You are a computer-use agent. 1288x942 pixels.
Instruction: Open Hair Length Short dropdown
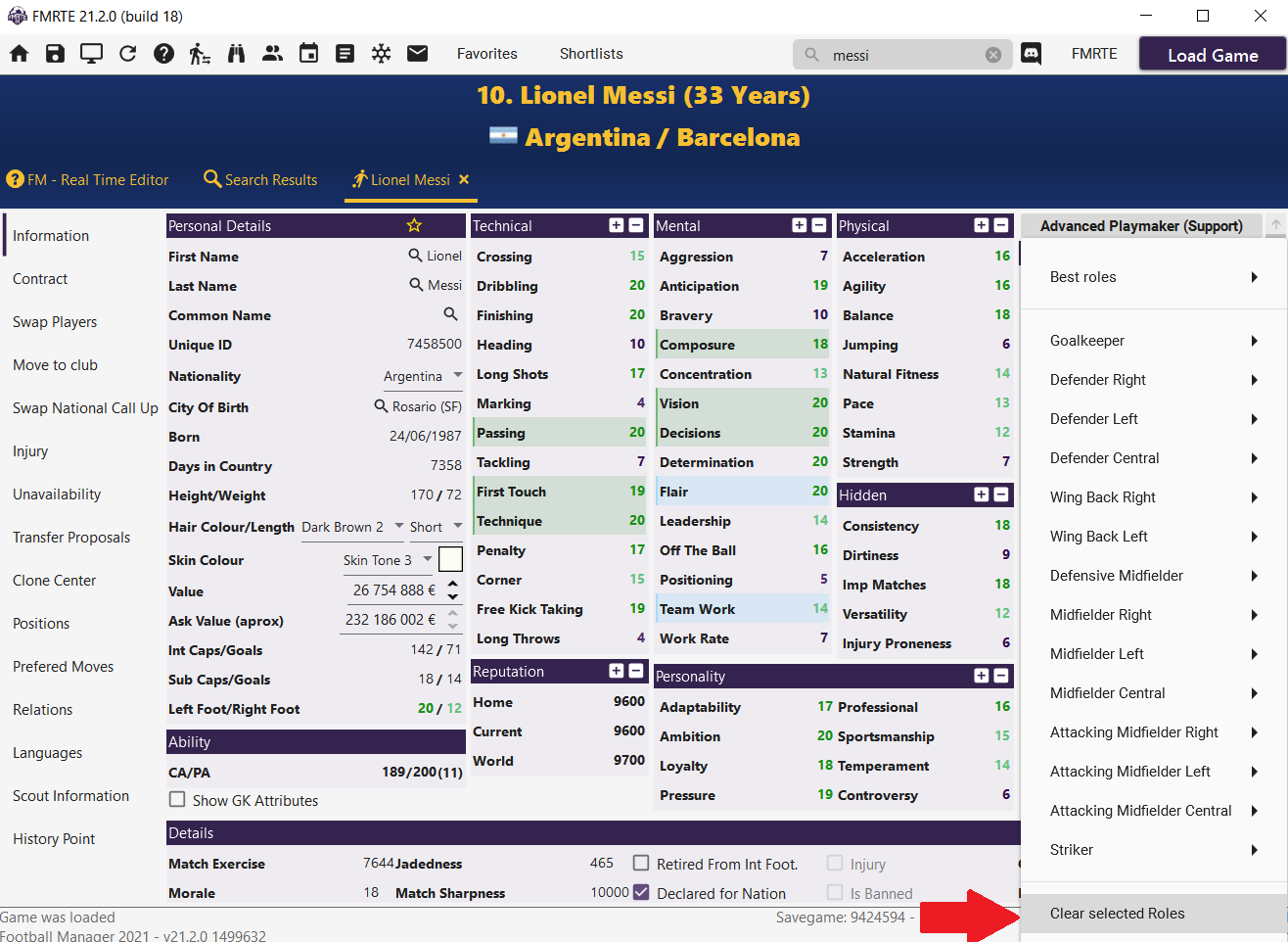click(x=436, y=527)
